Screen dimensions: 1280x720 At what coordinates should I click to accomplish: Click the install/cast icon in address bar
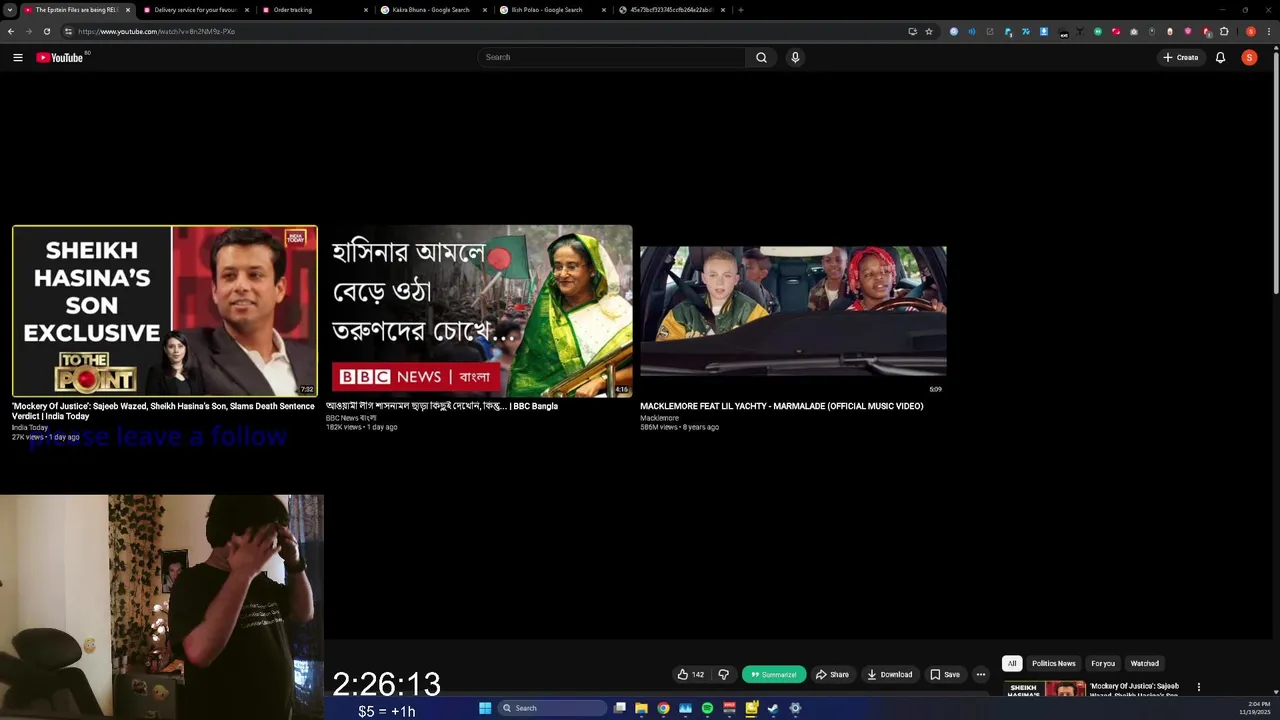coord(912,31)
